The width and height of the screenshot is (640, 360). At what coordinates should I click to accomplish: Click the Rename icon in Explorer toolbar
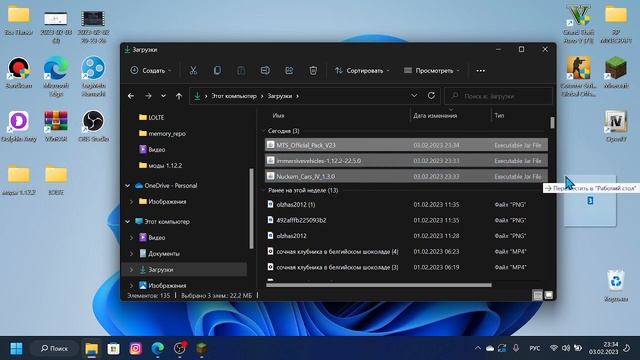pyautogui.click(x=265, y=71)
